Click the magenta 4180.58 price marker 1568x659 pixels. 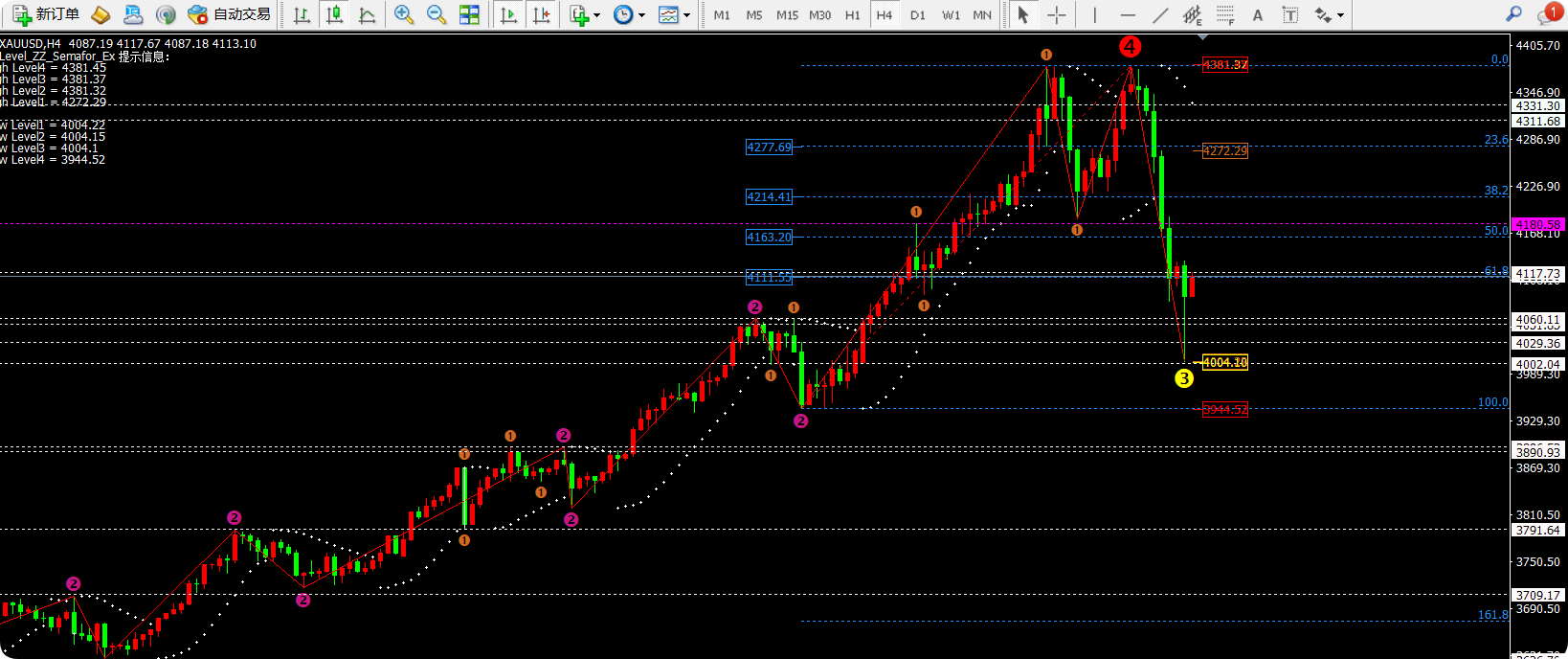[x=1537, y=224]
